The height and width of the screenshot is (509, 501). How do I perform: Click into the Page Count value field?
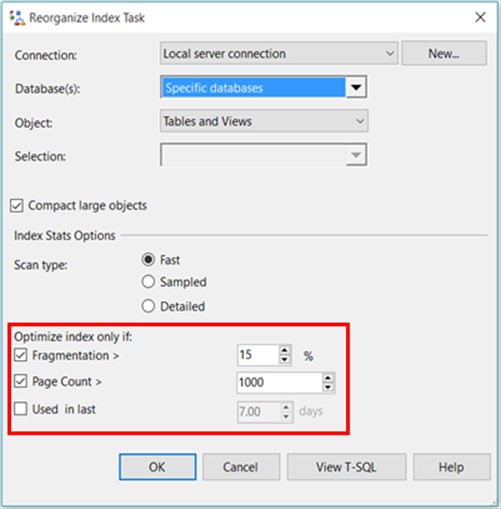[279, 382]
